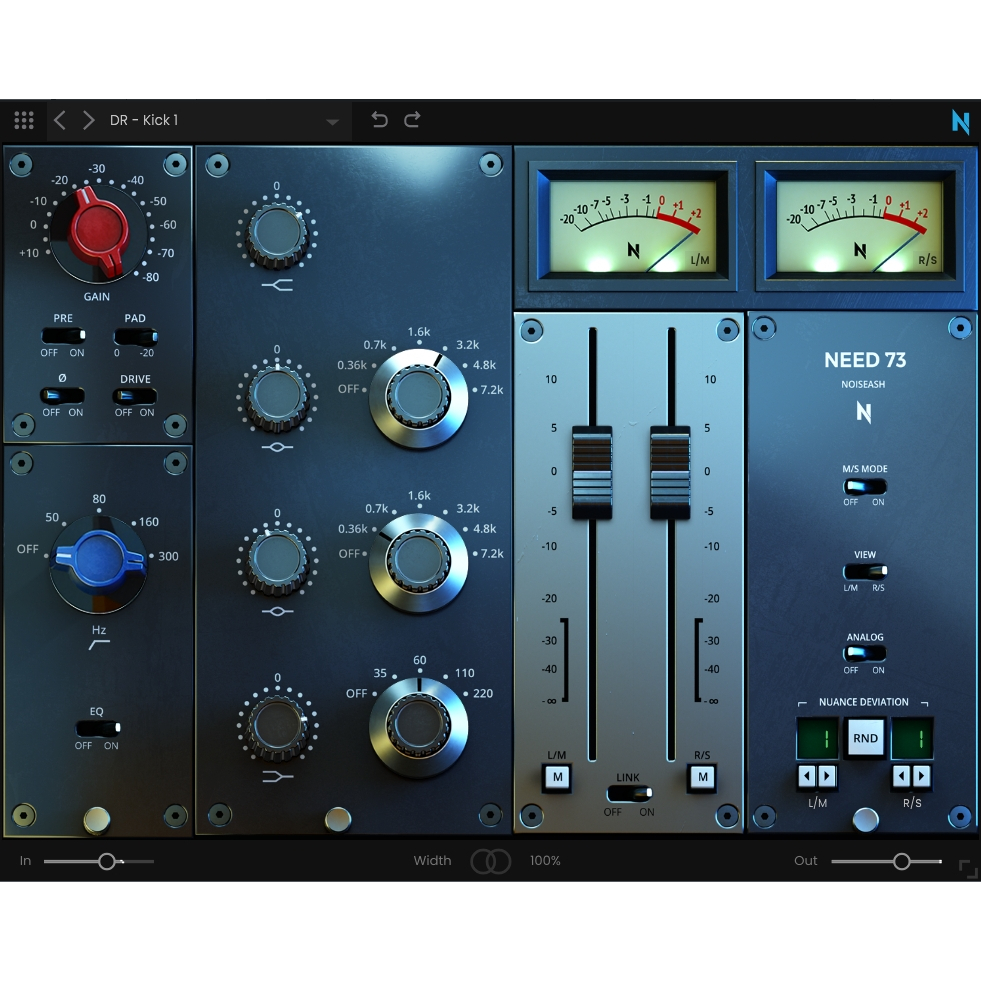This screenshot has height=981, width=981.
Task: Click the resize corner icon
Action: tap(968, 869)
